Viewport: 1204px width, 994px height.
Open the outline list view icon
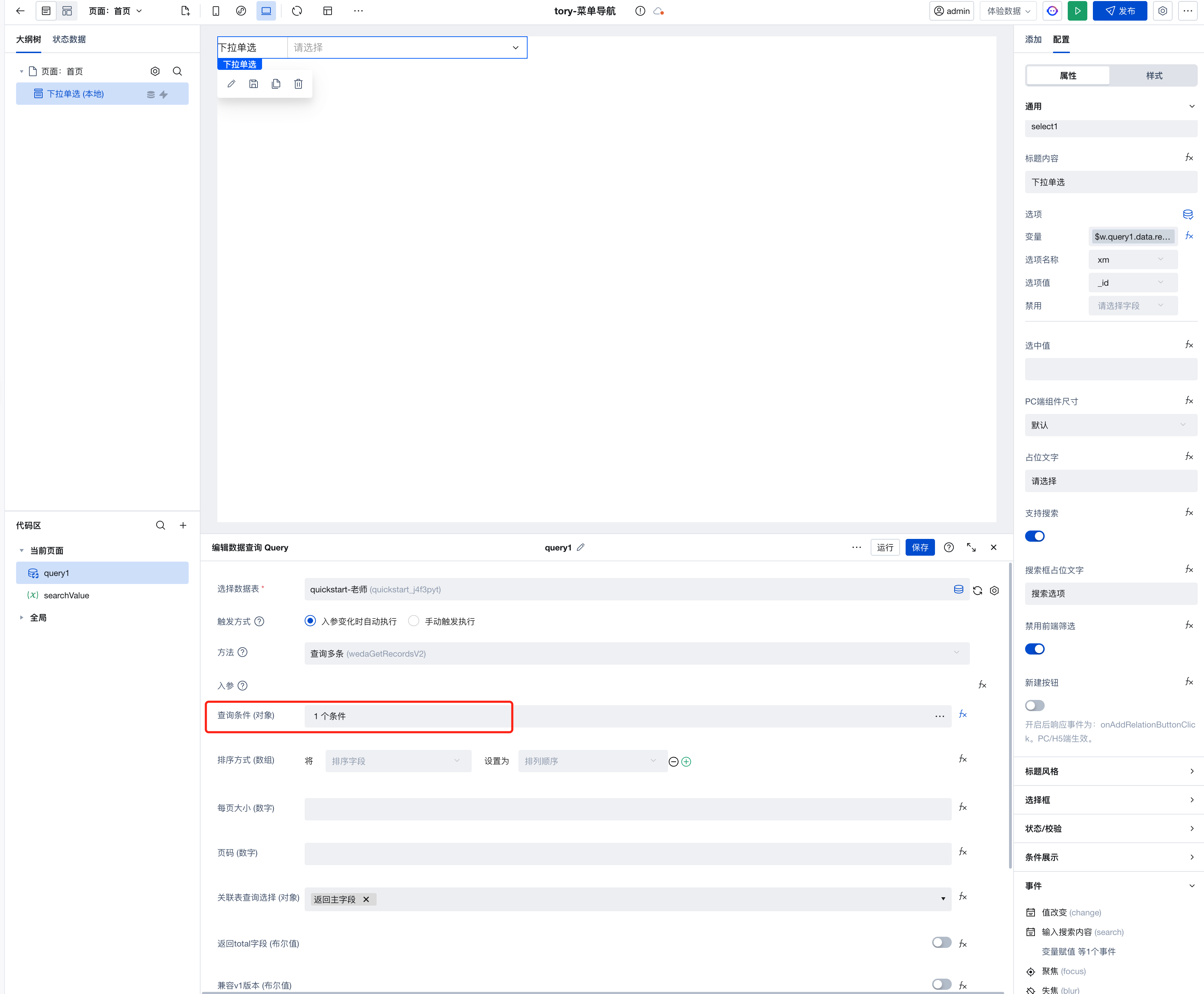pos(46,11)
